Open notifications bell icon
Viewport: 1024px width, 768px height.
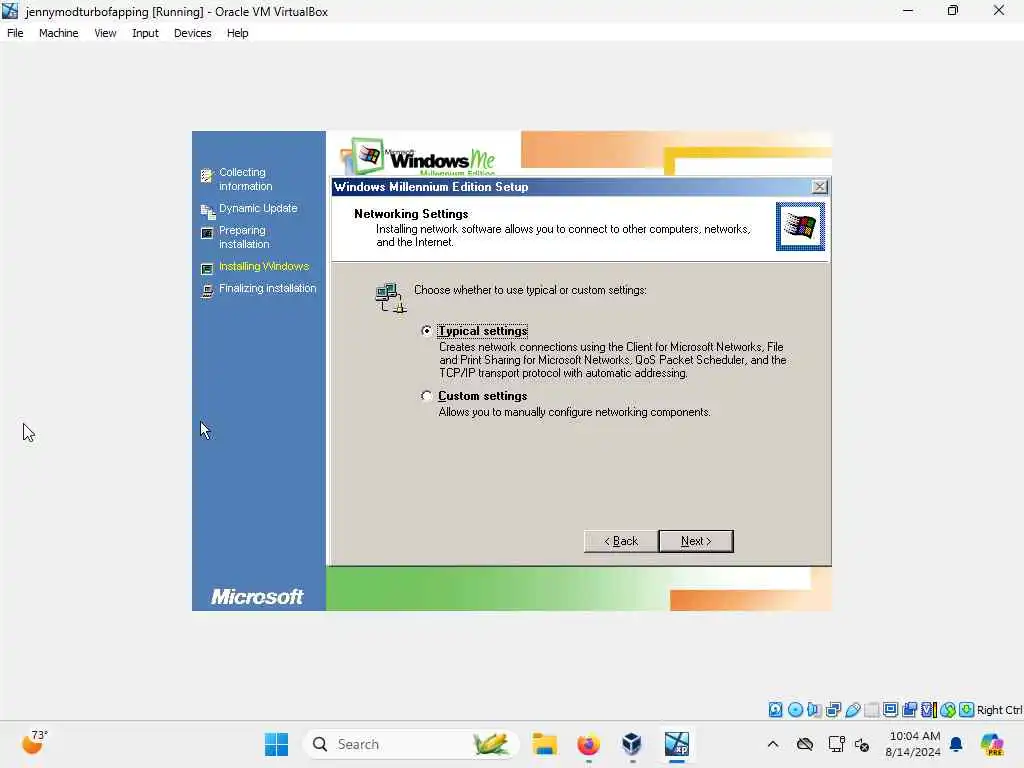[956, 744]
